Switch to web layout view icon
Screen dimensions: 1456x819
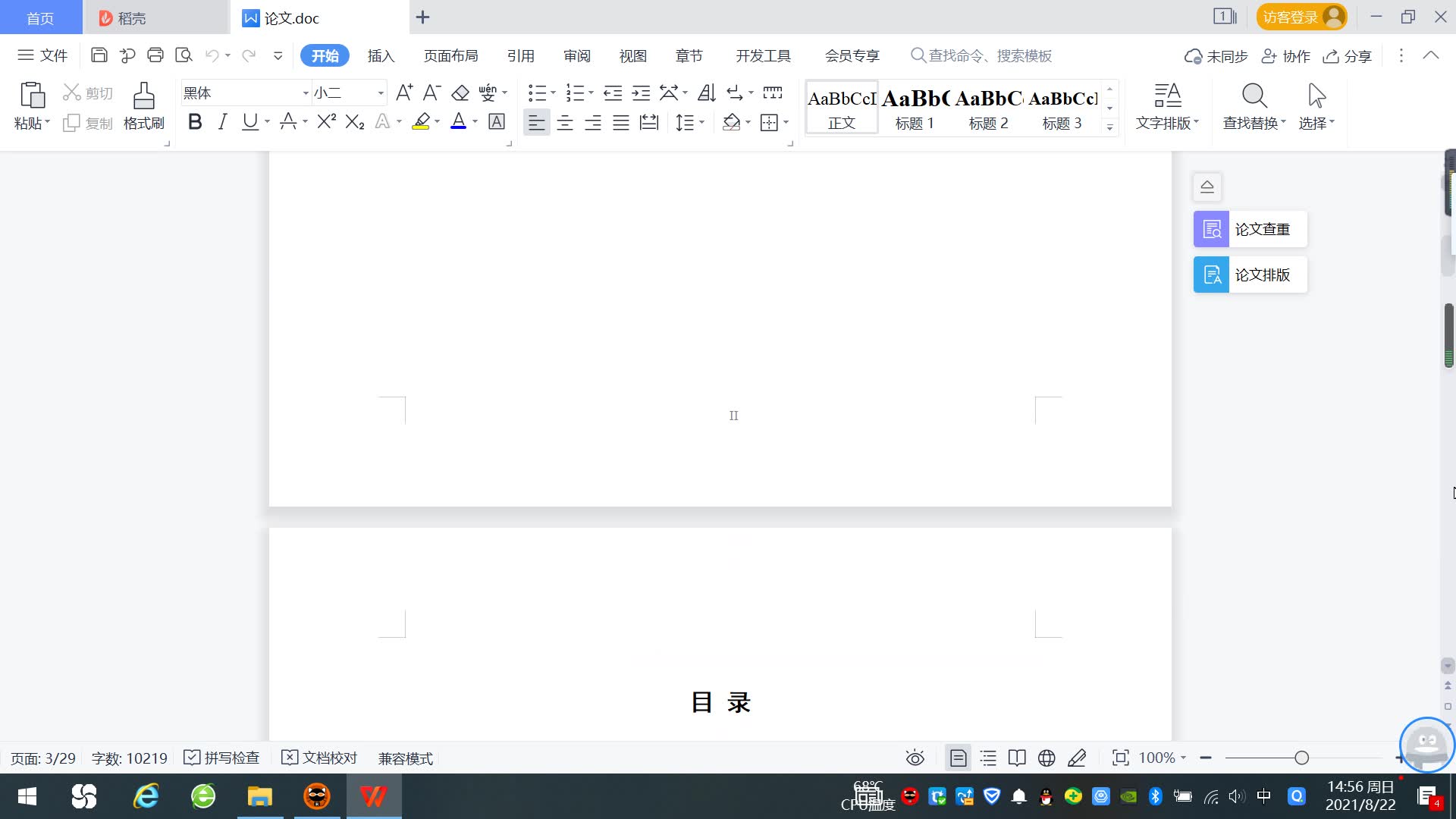click(x=1046, y=758)
